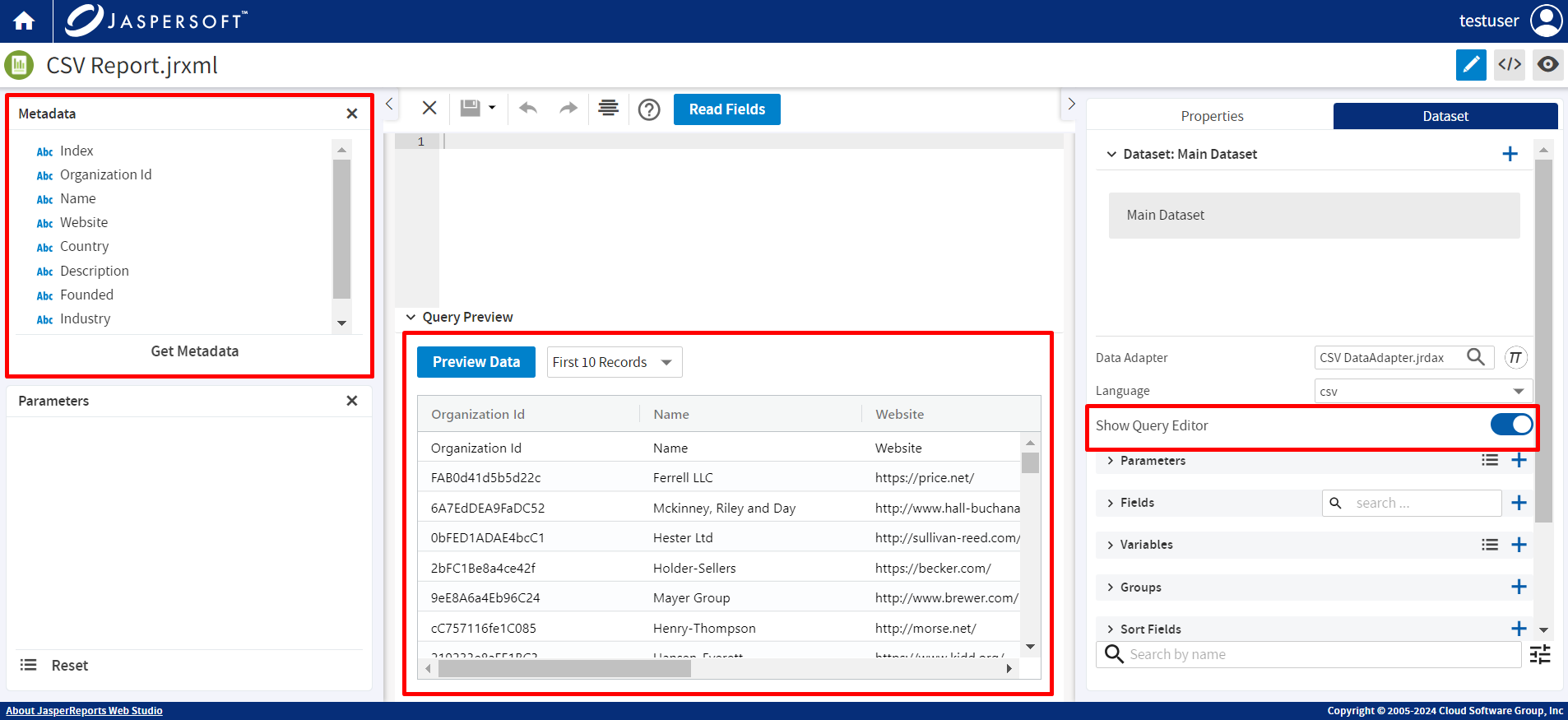Select the Industry metadata field

click(85, 318)
